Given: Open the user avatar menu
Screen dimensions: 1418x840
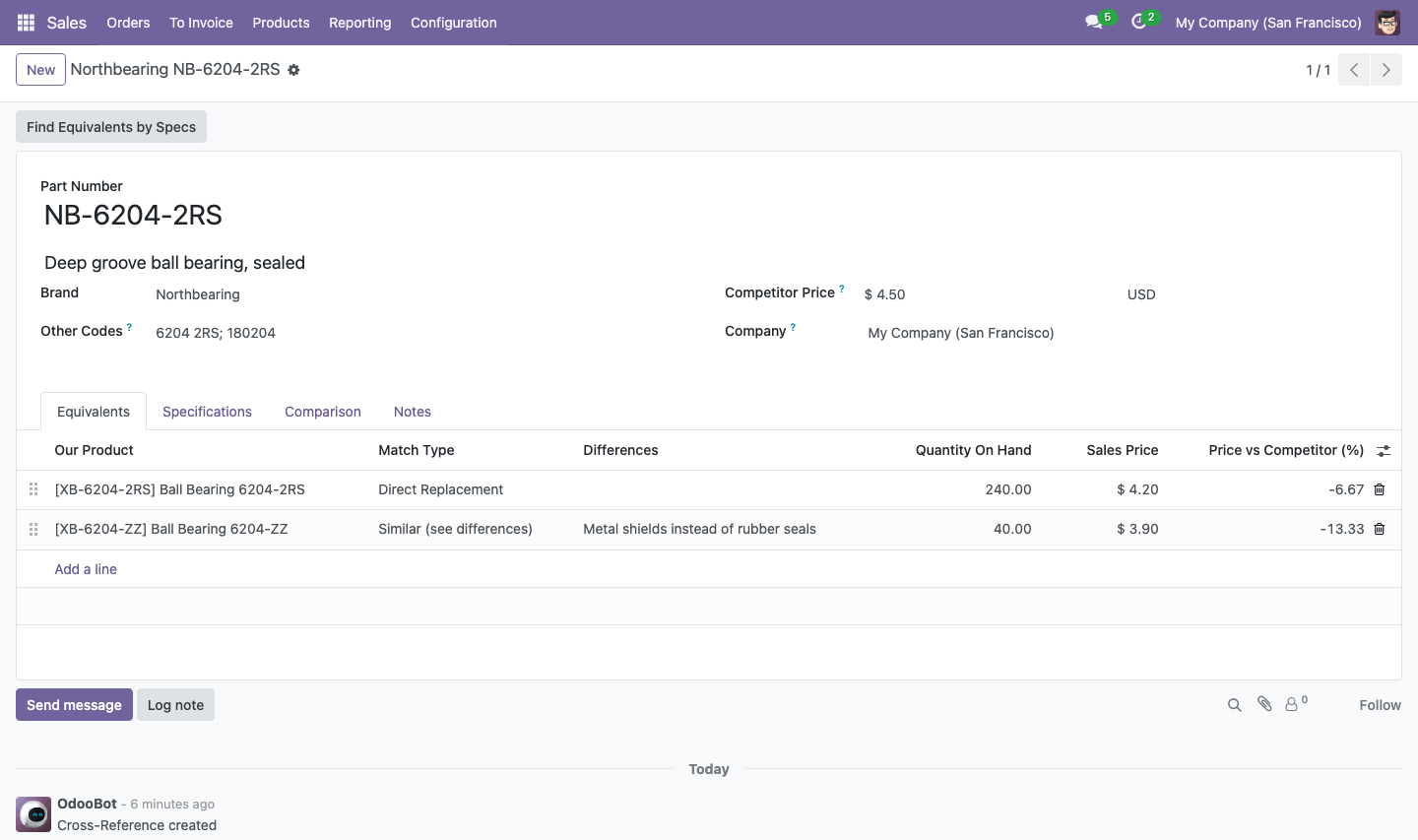Looking at the screenshot, I should pyautogui.click(x=1387, y=23).
